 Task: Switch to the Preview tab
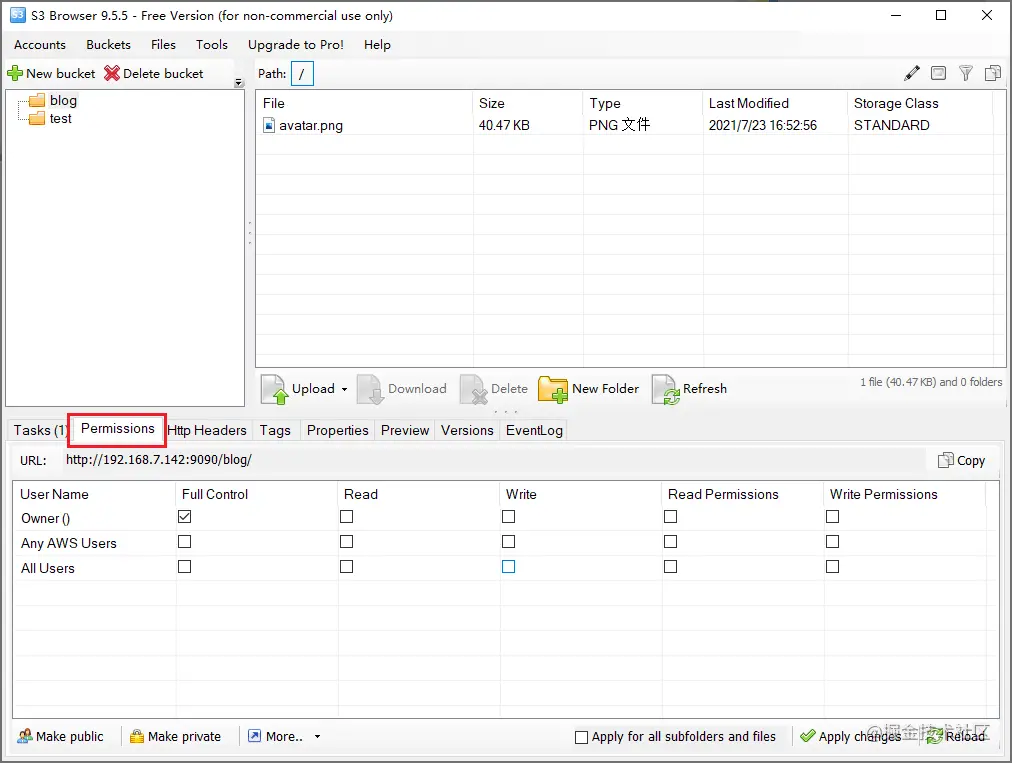(x=405, y=431)
